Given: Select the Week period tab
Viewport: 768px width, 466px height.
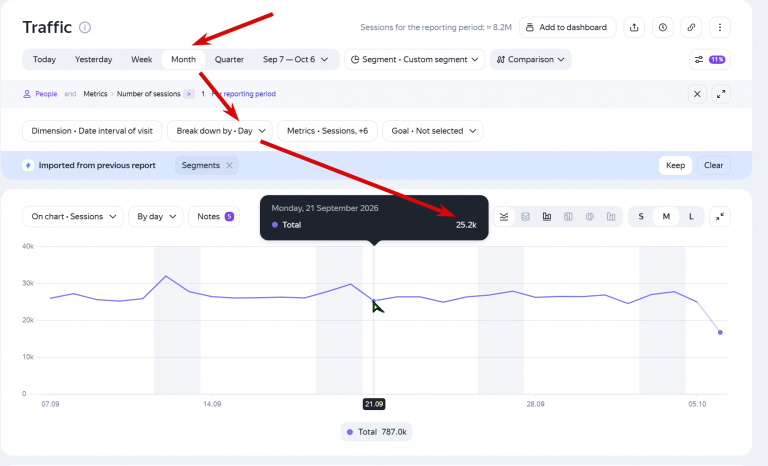Looking at the screenshot, I should pyautogui.click(x=142, y=59).
